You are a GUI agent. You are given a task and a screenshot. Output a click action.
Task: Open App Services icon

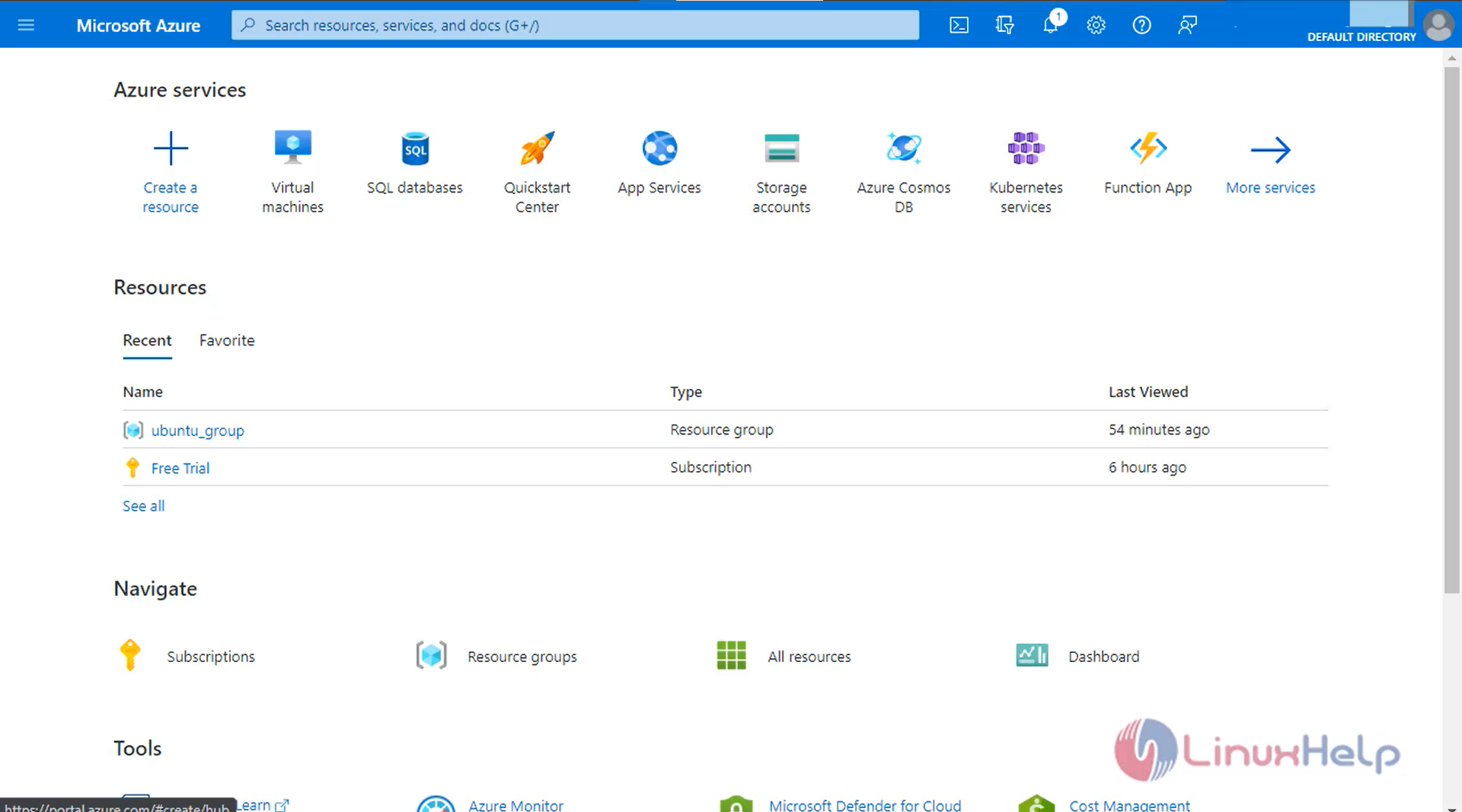(659, 148)
